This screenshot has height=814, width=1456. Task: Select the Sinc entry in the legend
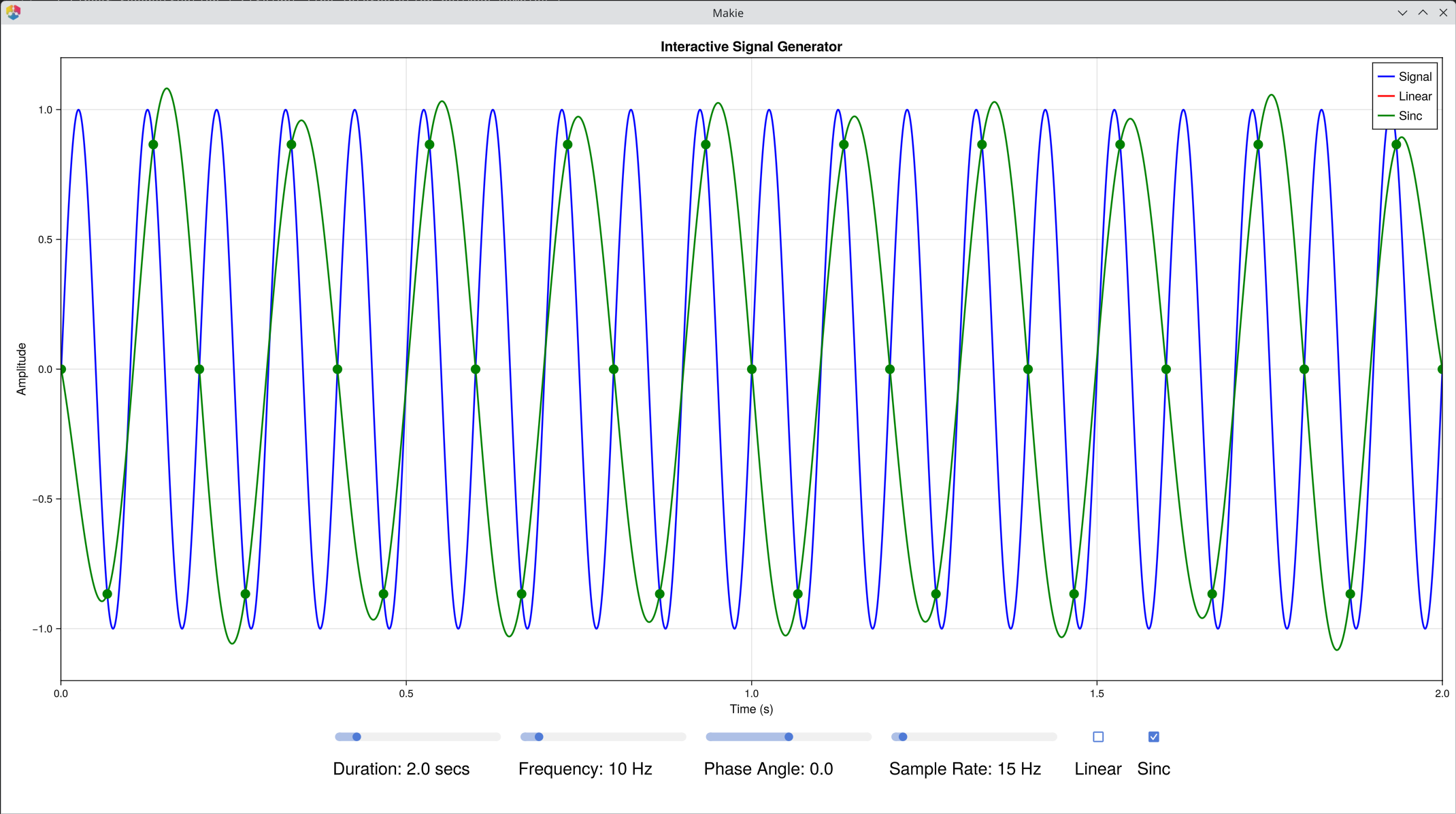(x=1410, y=116)
